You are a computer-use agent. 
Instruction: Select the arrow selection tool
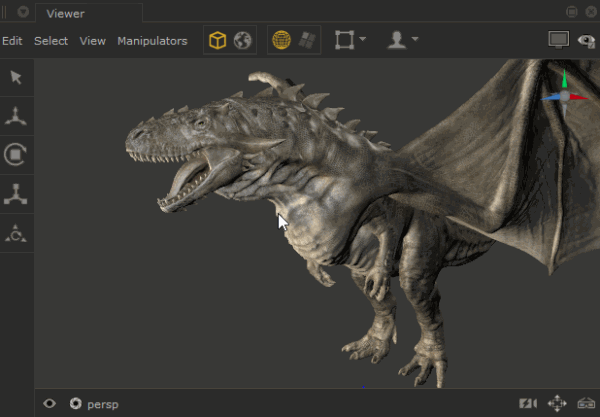point(16,77)
